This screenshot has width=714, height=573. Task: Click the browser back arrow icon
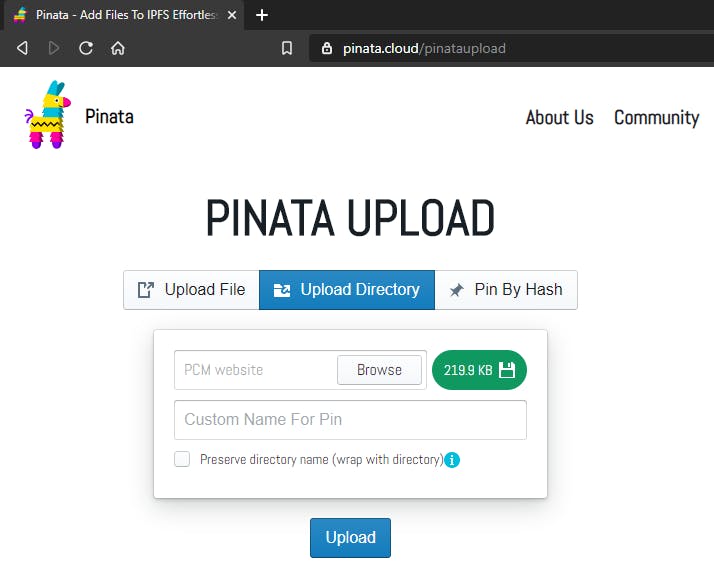pos(22,48)
